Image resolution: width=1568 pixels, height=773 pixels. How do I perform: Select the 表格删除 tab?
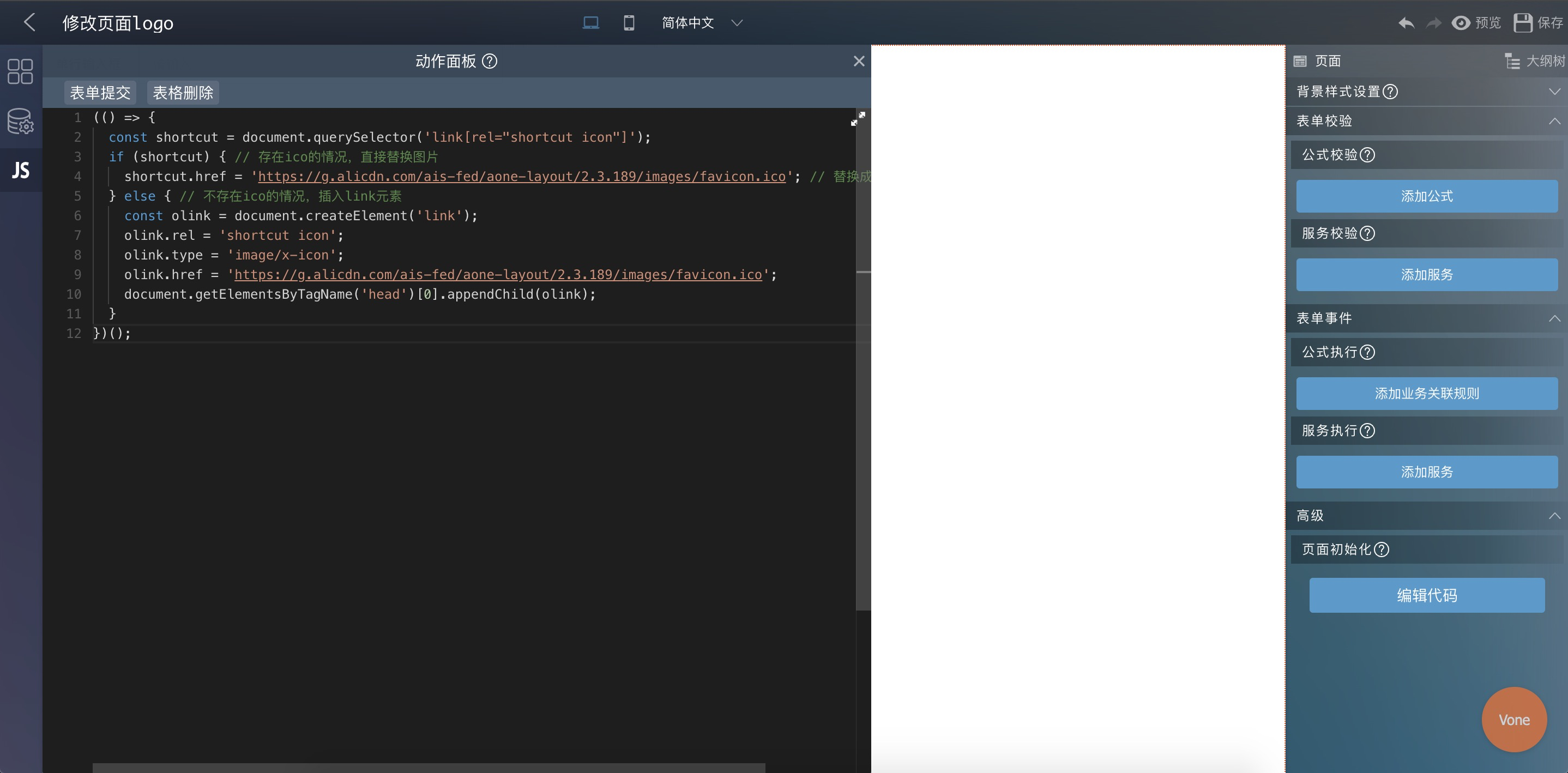(183, 93)
